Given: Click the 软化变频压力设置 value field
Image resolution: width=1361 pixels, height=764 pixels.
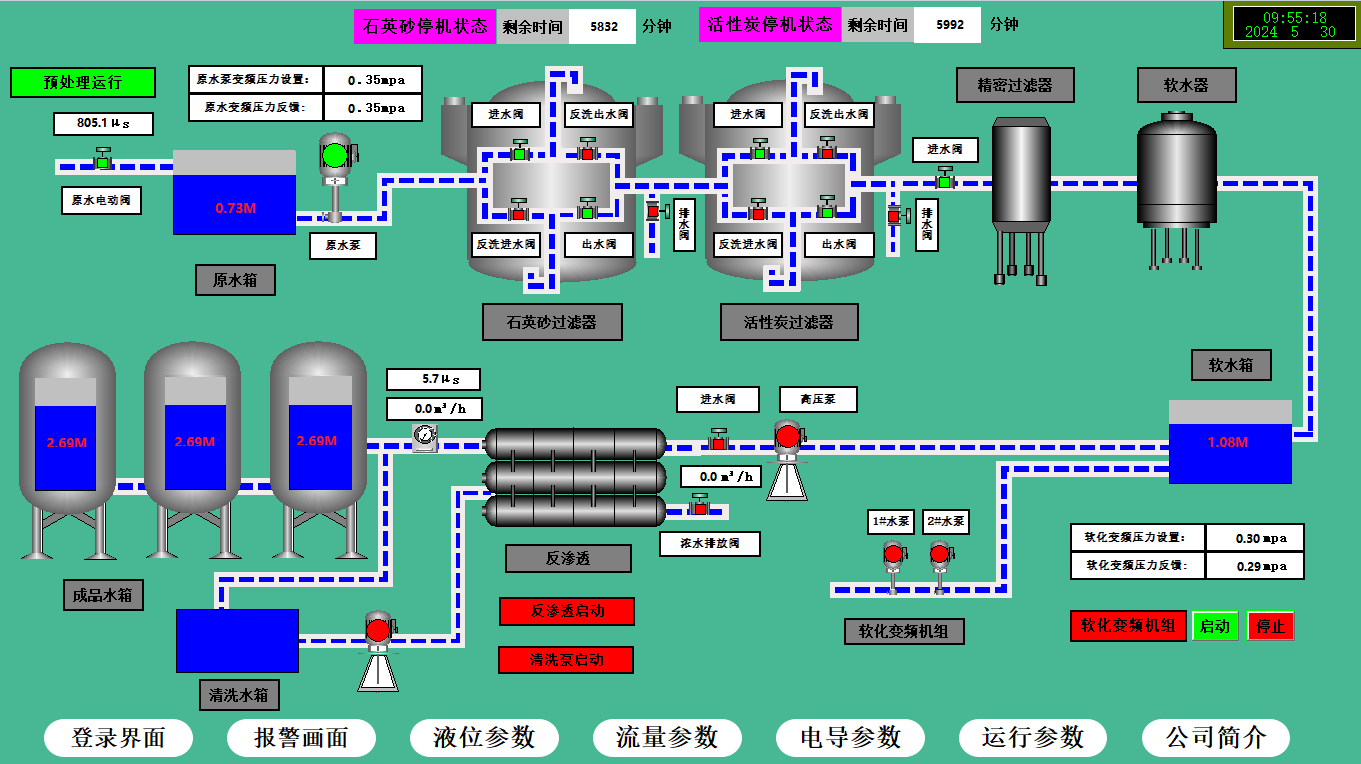Looking at the screenshot, I should 1255,538.
